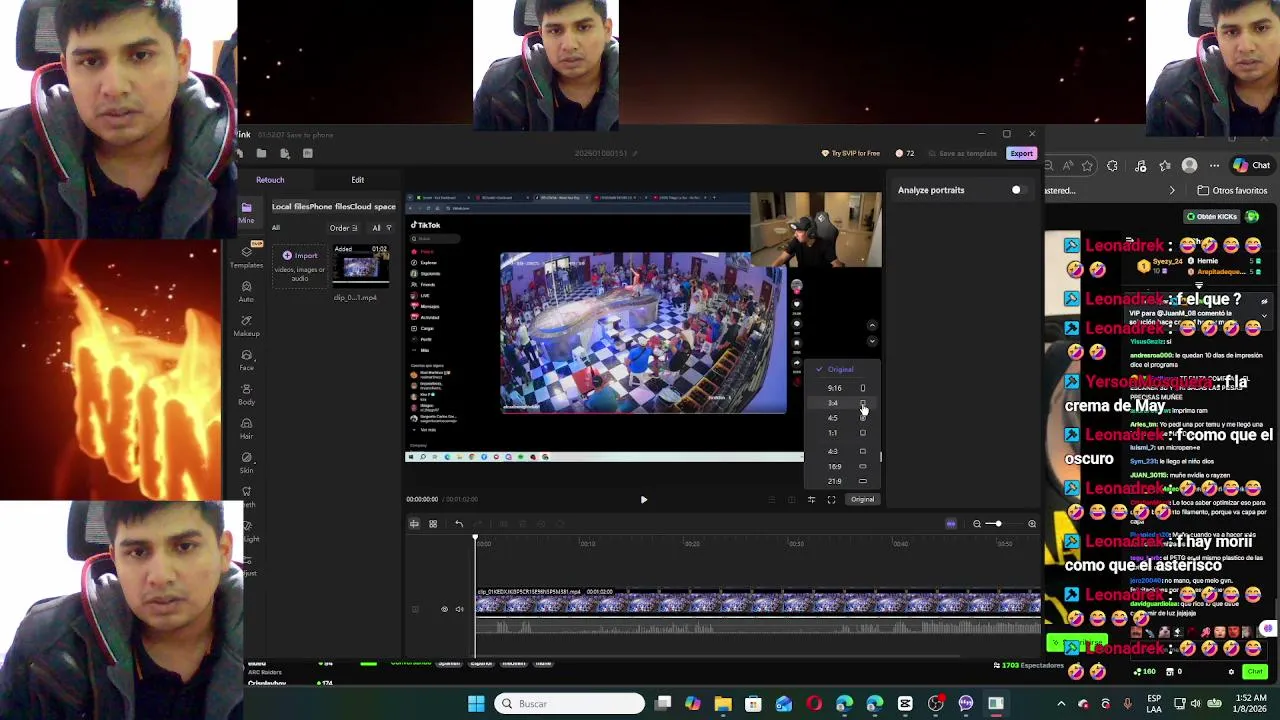Click the split clip tool icon
The height and width of the screenshot is (720, 1280).
[414, 524]
